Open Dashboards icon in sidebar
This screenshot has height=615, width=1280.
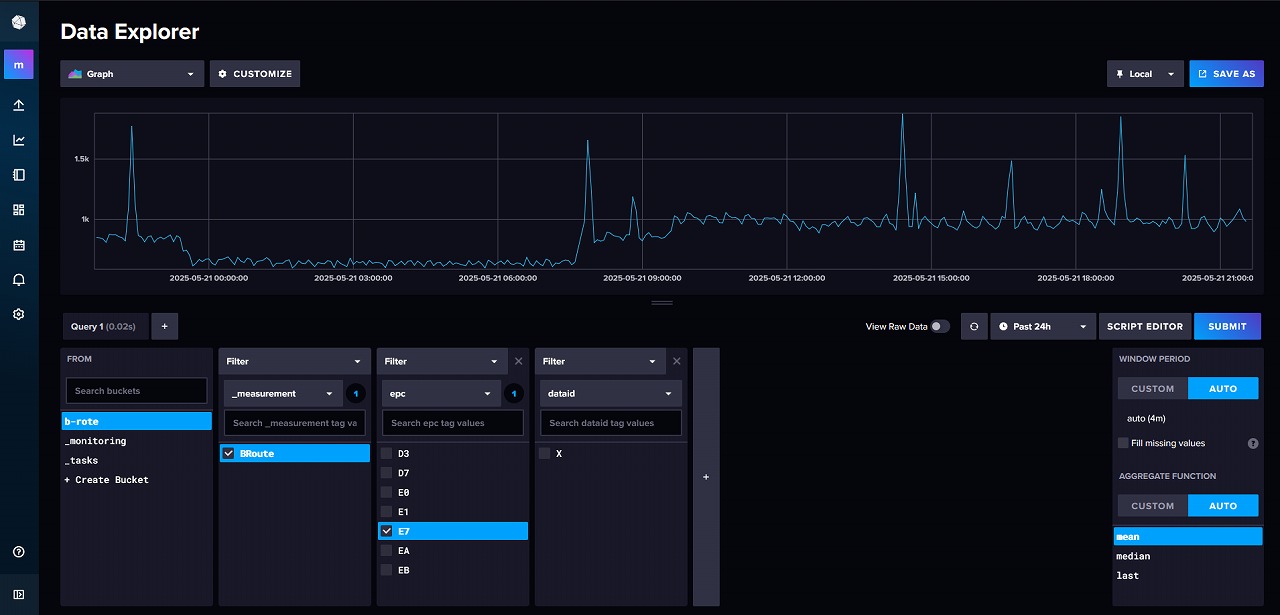(18, 210)
